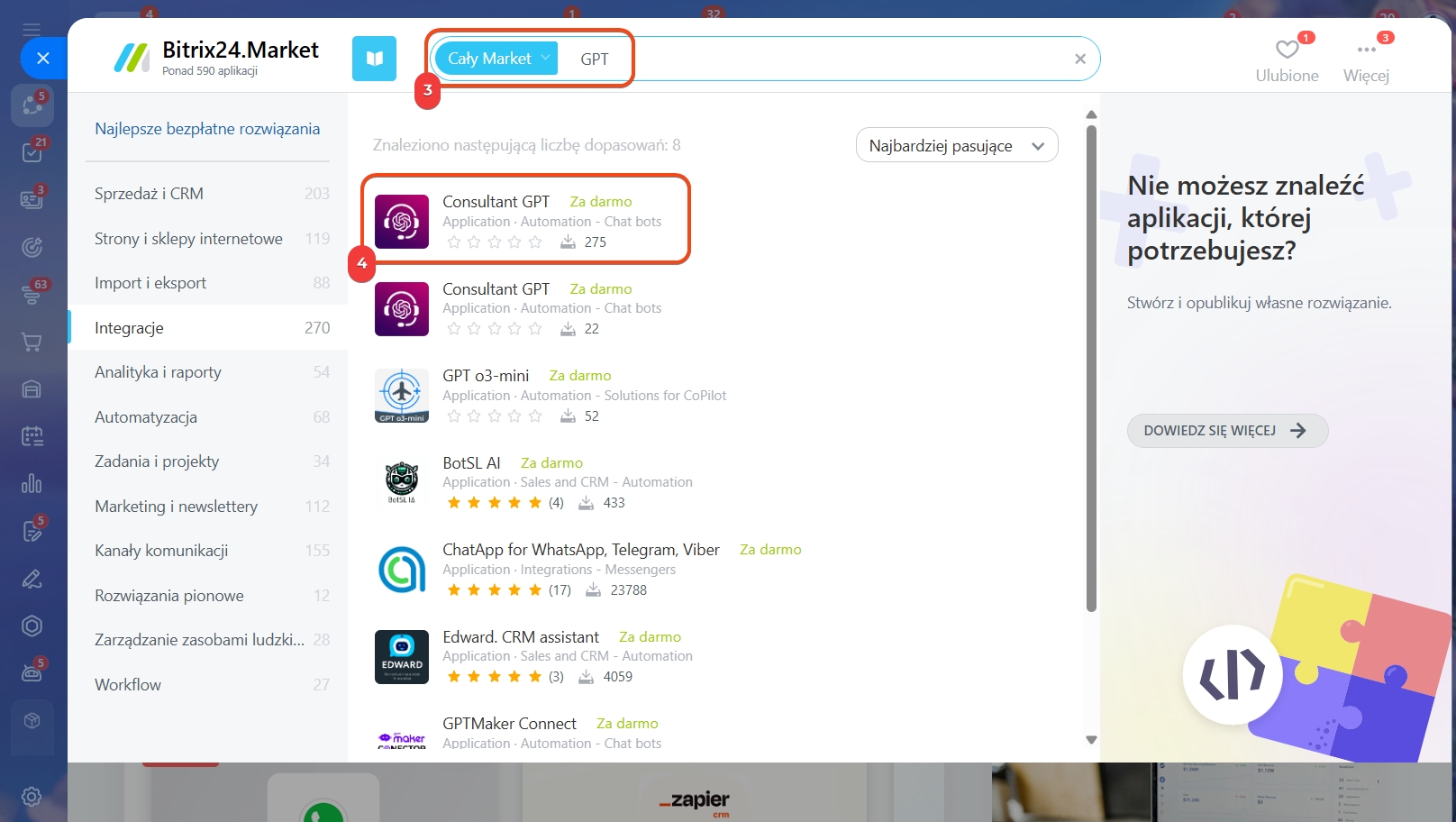Open the Więcej three-dot menu
The height and width of the screenshot is (822, 1456).
coord(1367,59)
